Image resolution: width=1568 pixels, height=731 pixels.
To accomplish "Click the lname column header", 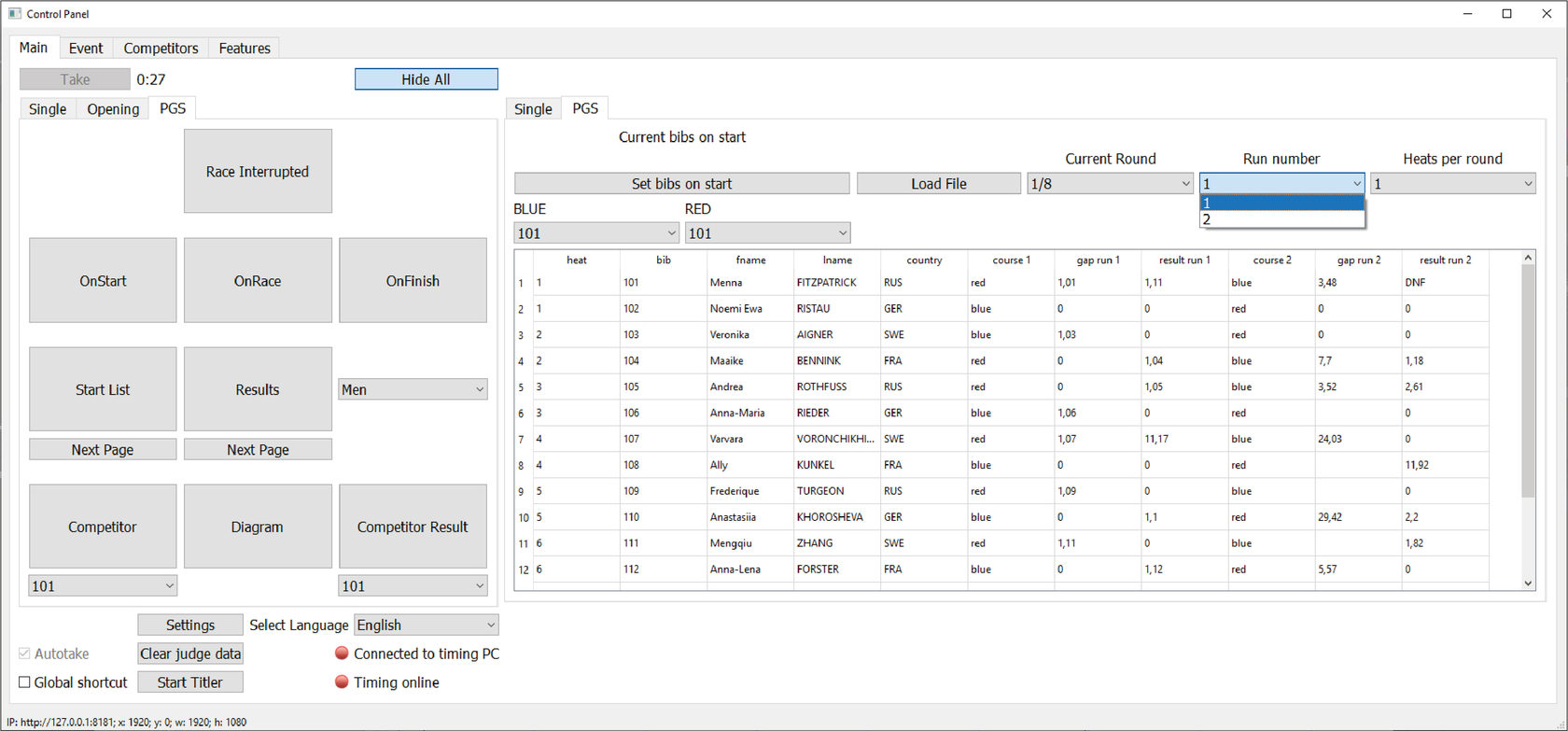I will [837, 260].
